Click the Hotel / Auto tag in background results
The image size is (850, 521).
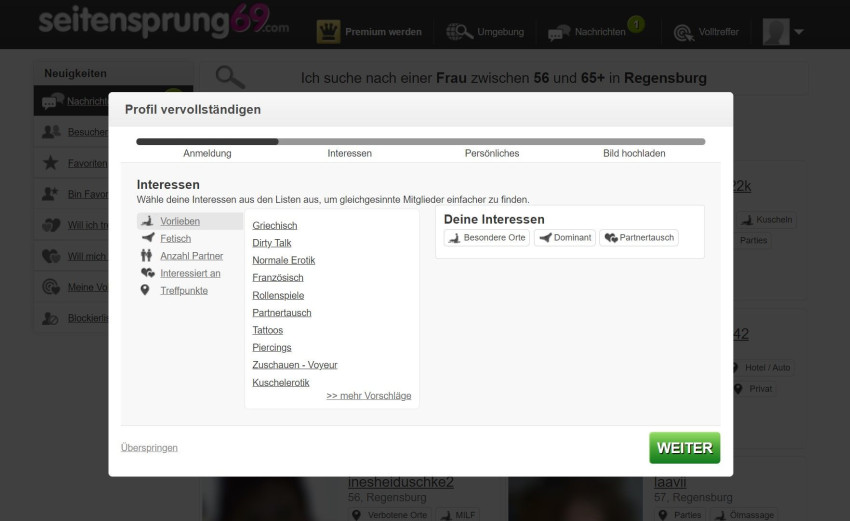coord(762,368)
